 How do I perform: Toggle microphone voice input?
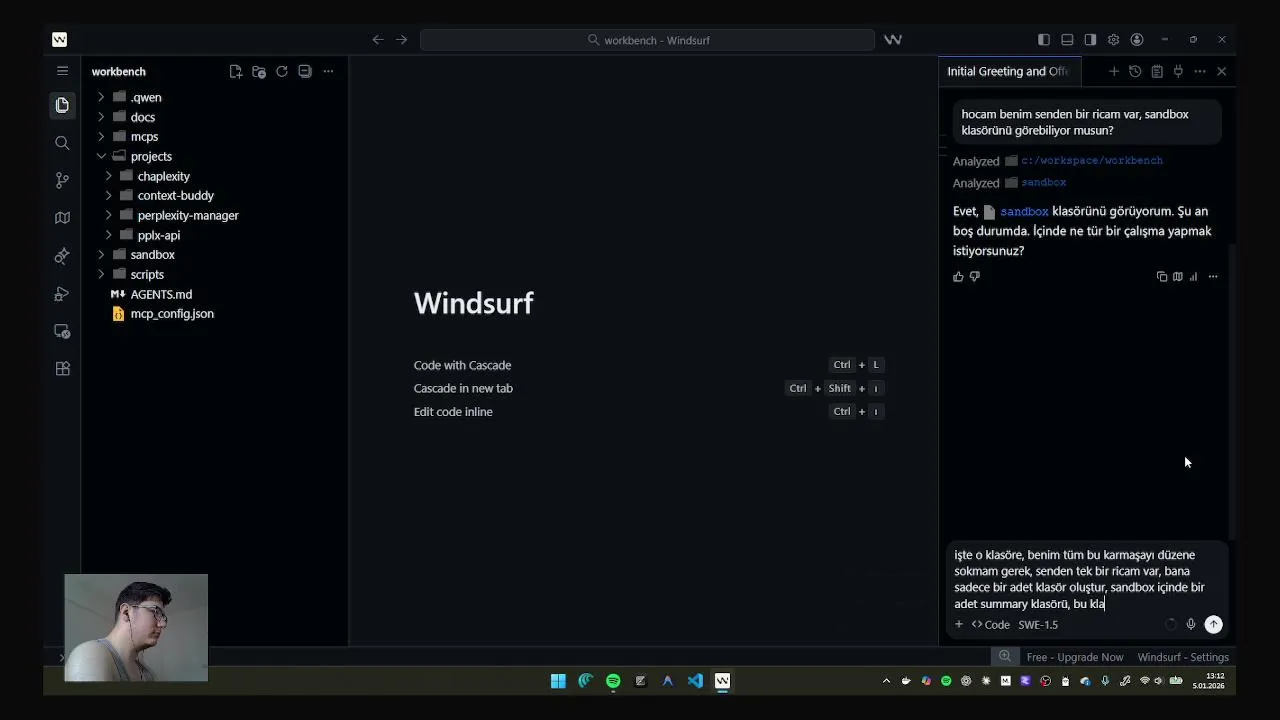(x=1190, y=624)
